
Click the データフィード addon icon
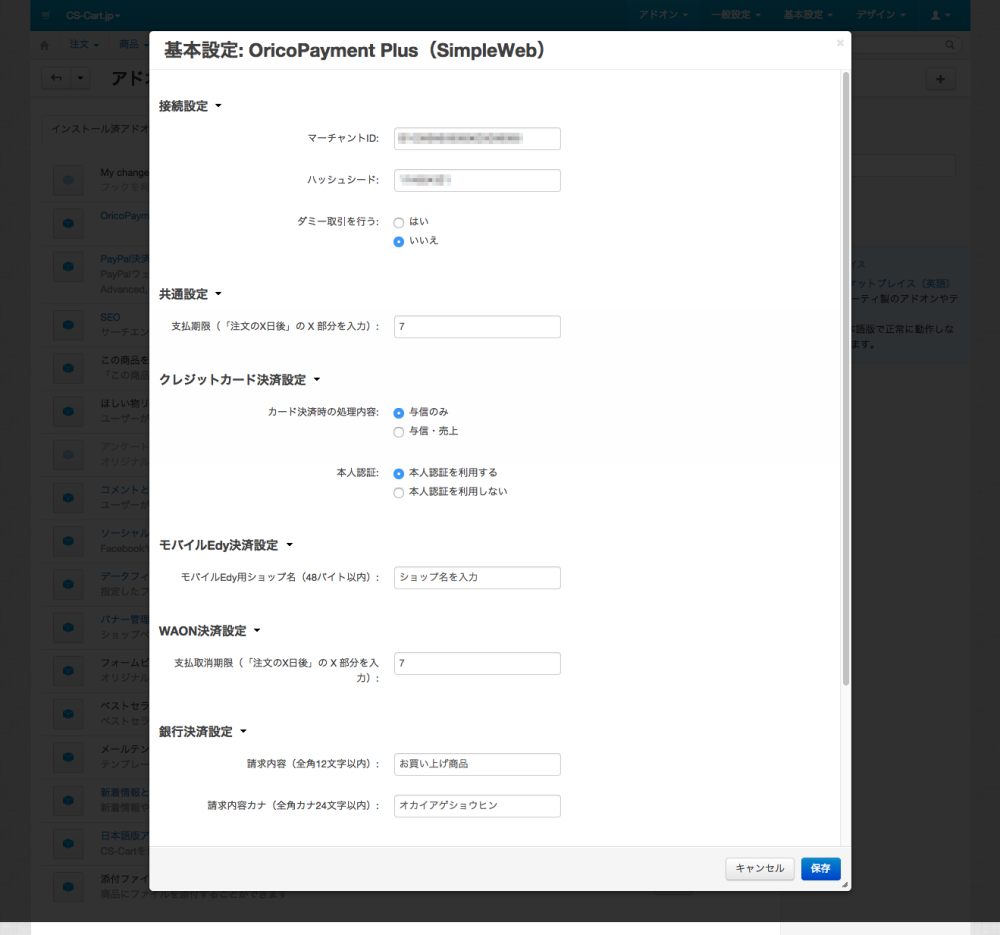[x=68, y=584]
